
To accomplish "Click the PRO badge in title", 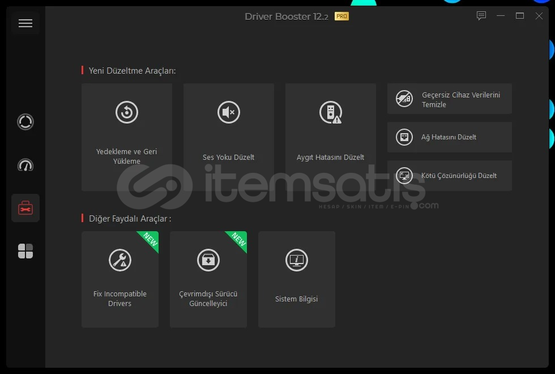I will tap(342, 16).
